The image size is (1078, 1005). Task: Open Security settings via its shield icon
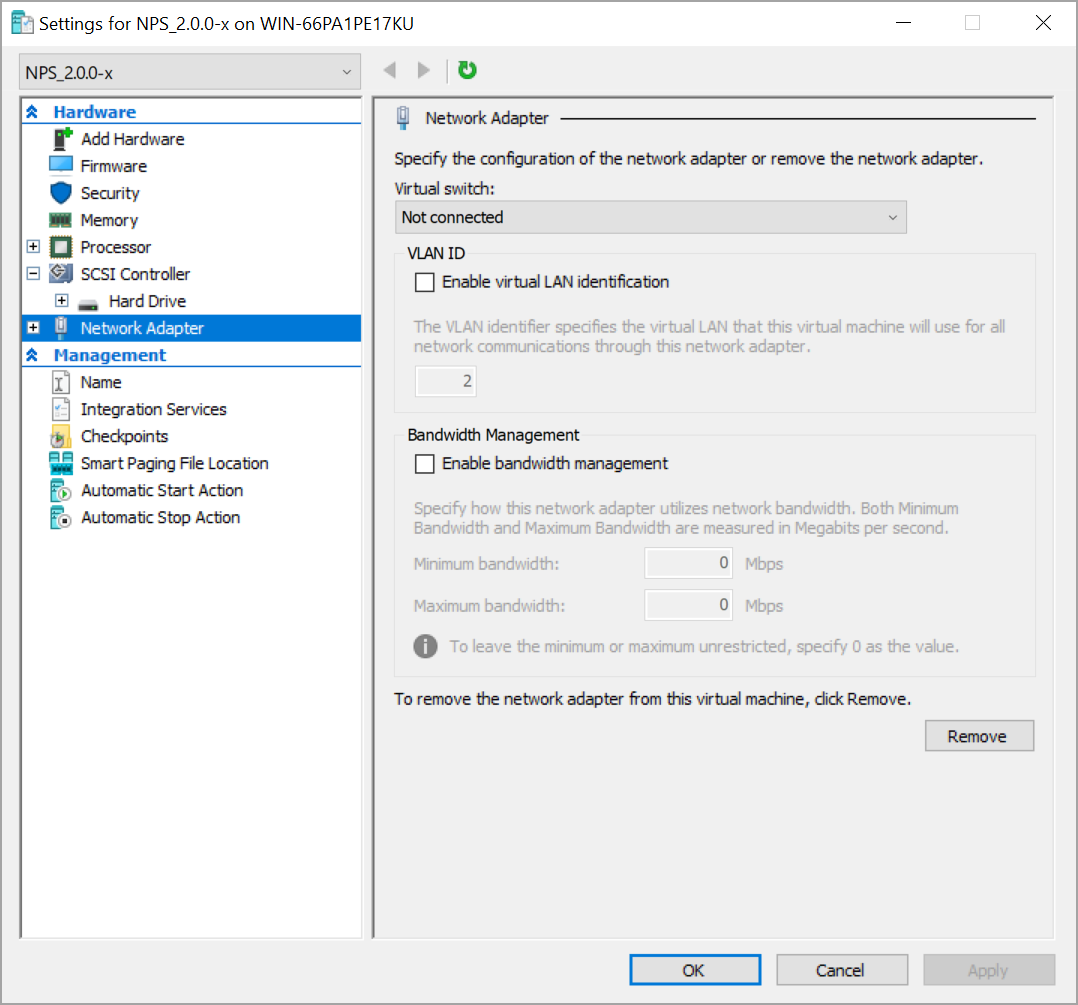pyautogui.click(x=61, y=193)
